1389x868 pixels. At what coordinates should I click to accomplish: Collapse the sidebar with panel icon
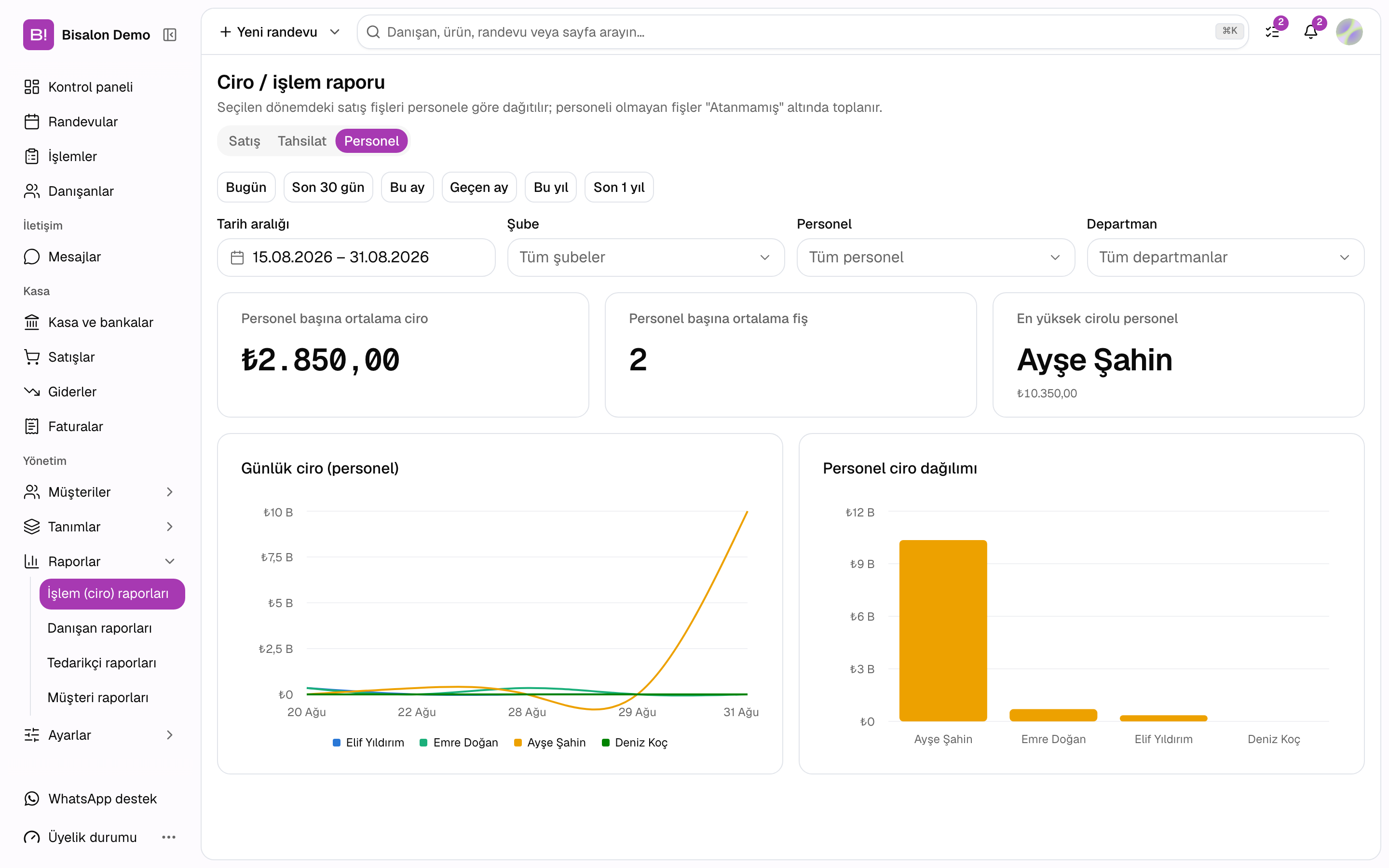[170, 35]
